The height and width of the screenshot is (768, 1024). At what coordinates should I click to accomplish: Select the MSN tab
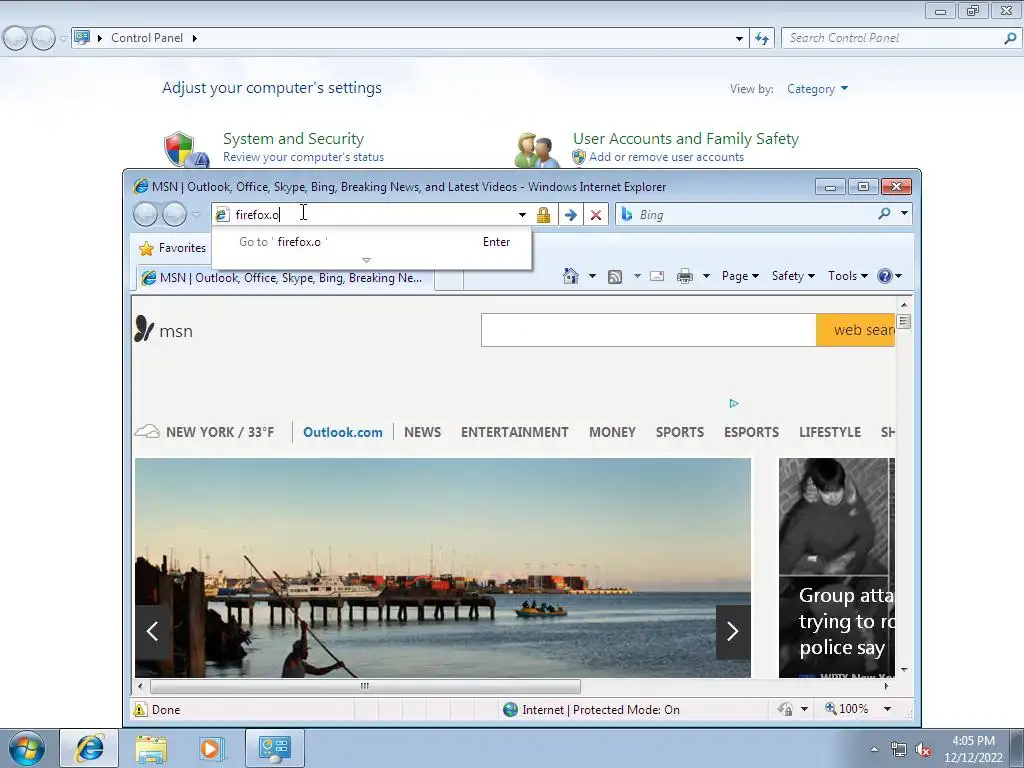[x=285, y=278]
